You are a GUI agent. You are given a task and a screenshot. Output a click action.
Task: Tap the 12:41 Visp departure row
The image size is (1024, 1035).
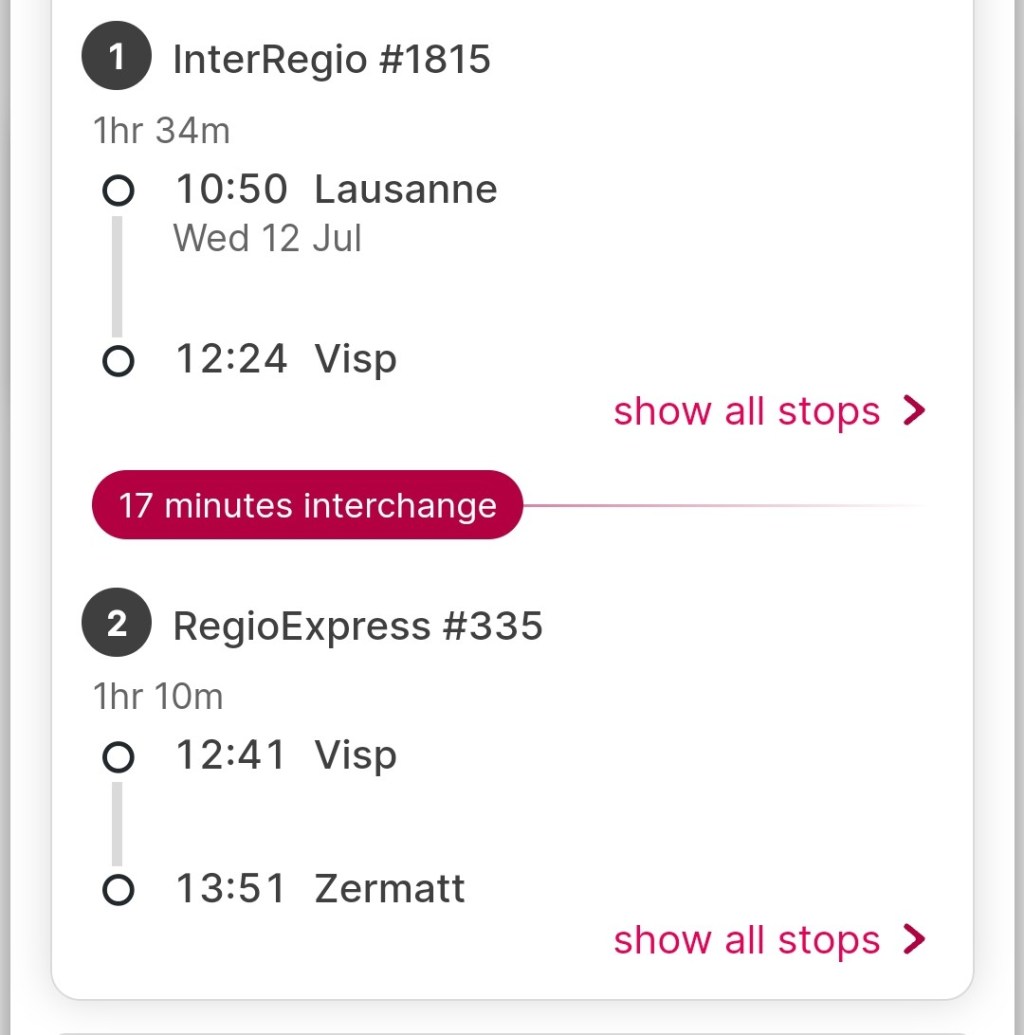[286, 755]
